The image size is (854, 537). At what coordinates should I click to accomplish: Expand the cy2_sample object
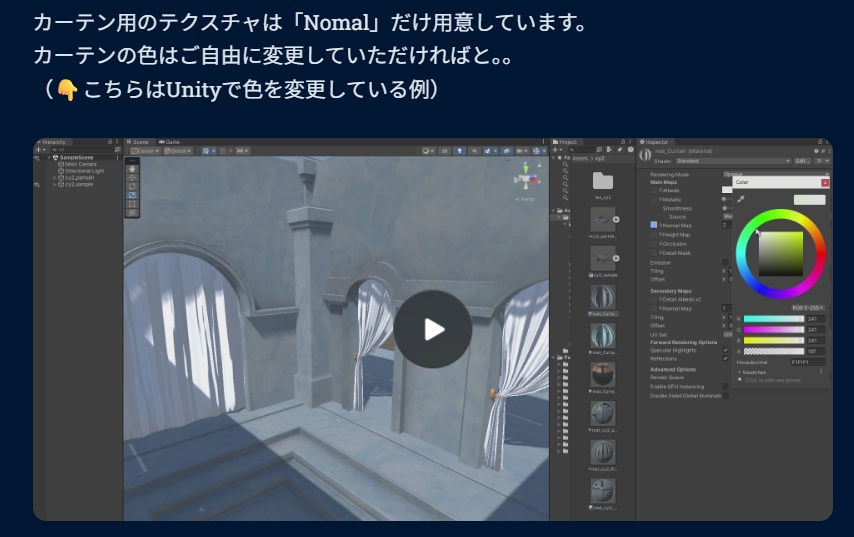coord(54,184)
